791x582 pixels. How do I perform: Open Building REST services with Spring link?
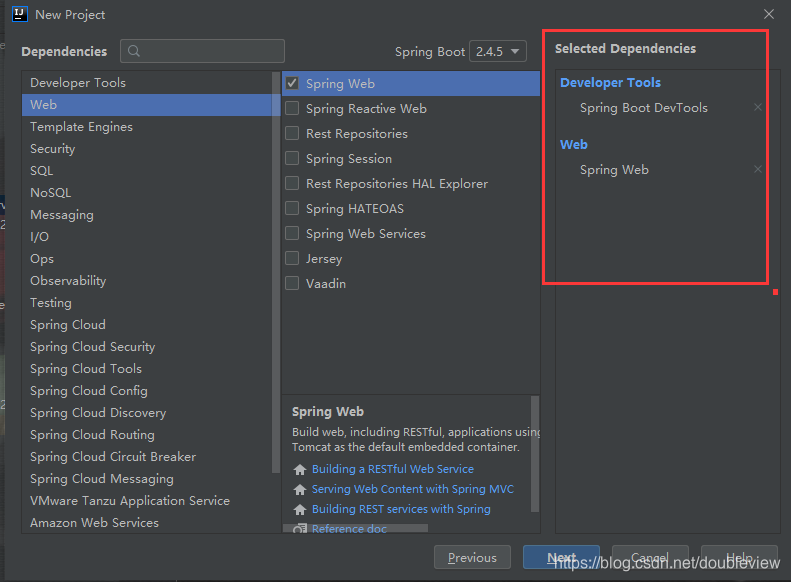pyautogui.click(x=401, y=509)
